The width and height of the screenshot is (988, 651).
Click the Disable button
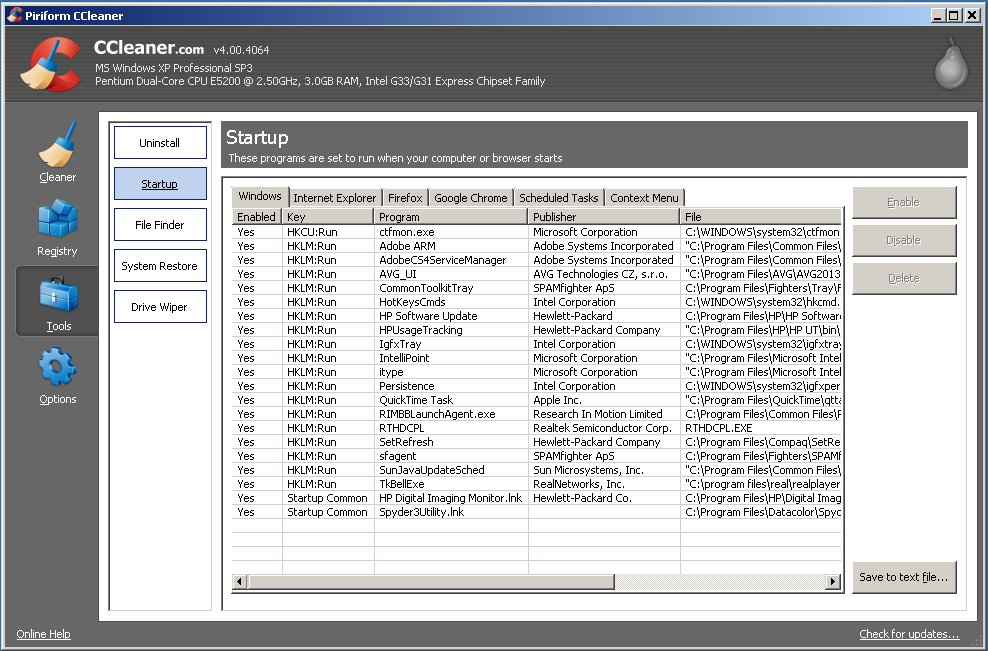(x=904, y=240)
